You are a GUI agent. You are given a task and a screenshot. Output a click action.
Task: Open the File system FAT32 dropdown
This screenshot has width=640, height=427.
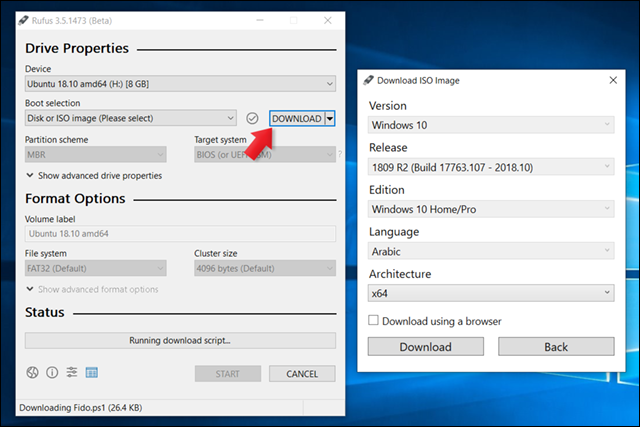[96, 268]
